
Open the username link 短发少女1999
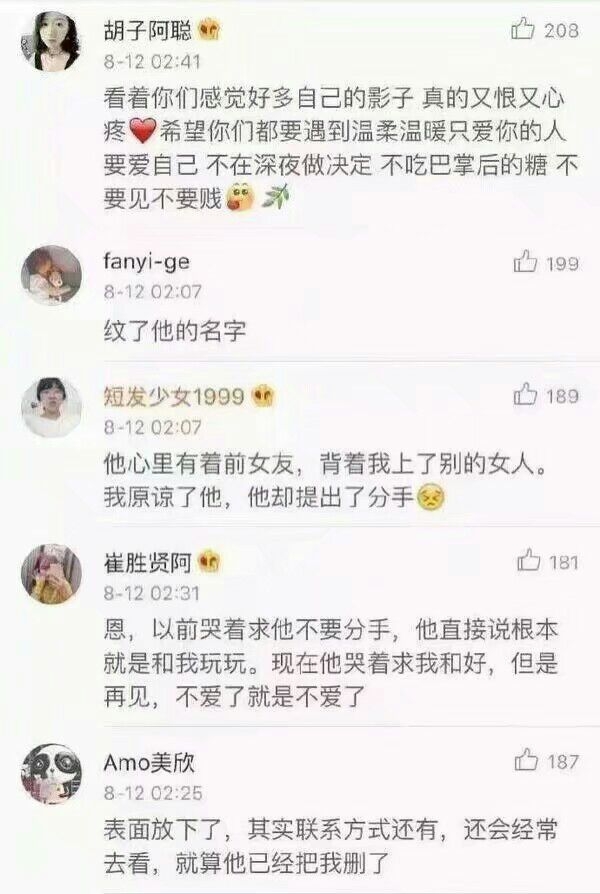point(174,396)
